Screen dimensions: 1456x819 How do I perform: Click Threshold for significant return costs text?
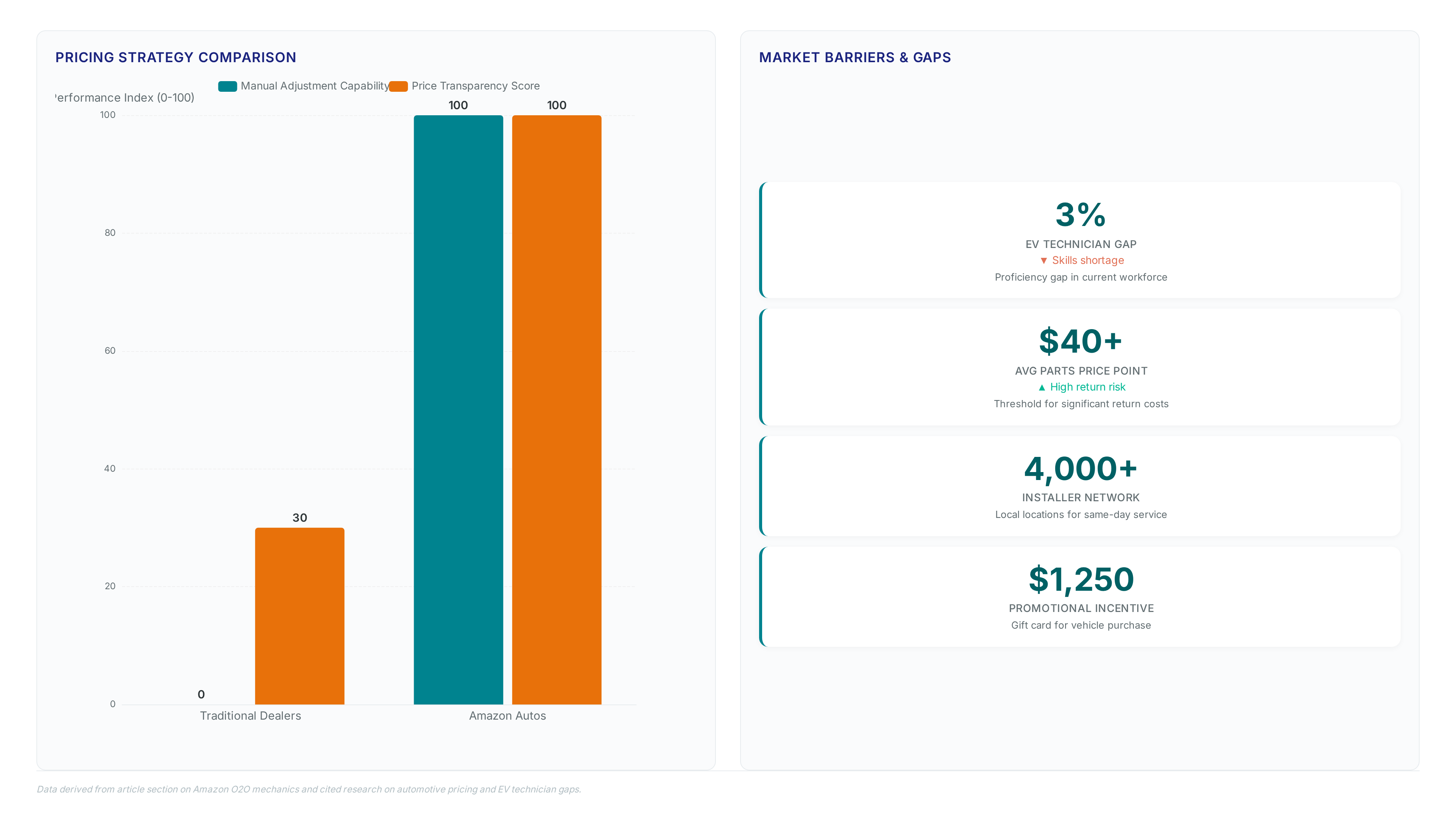click(x=1081, y=404)
